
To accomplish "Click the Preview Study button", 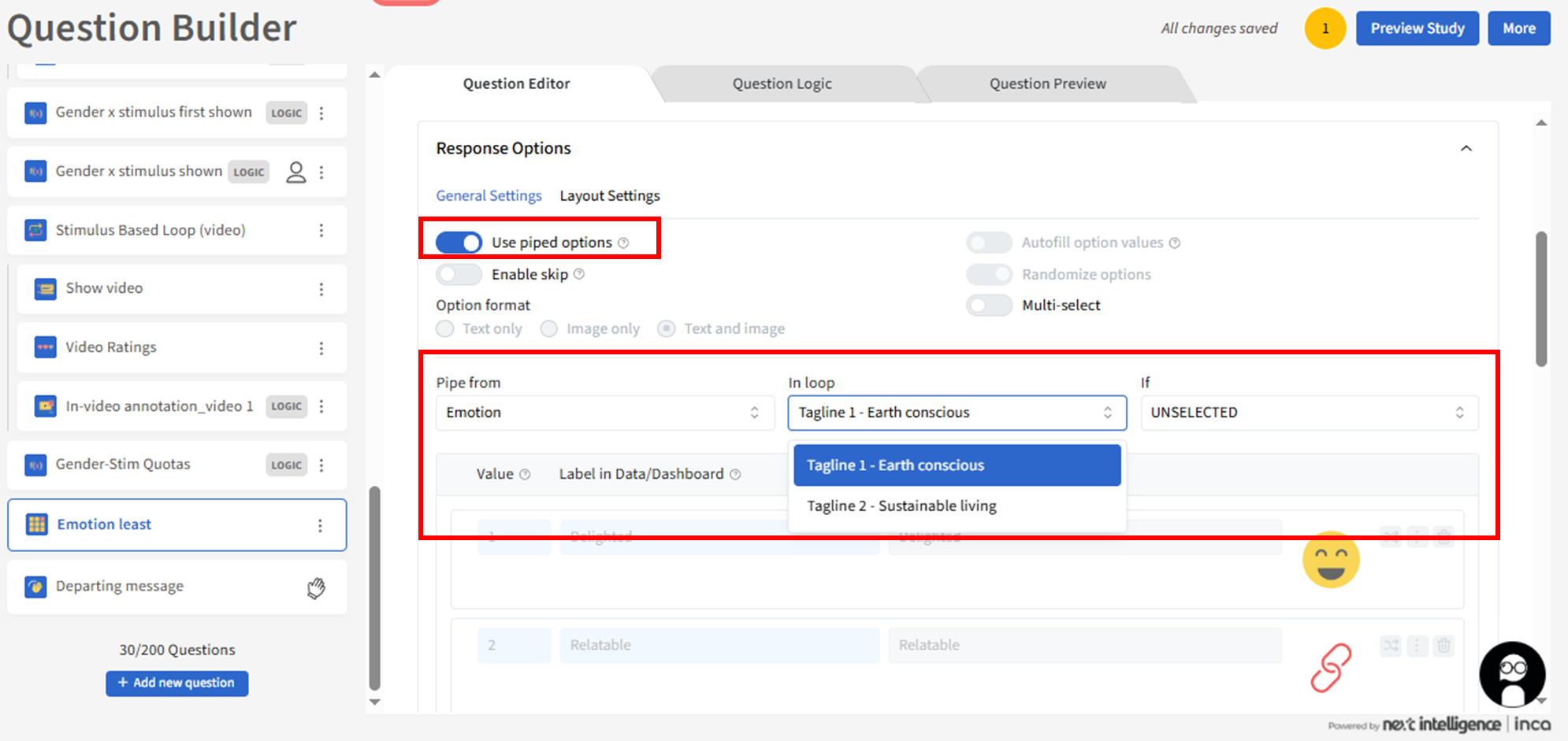I will (1417, 28).
